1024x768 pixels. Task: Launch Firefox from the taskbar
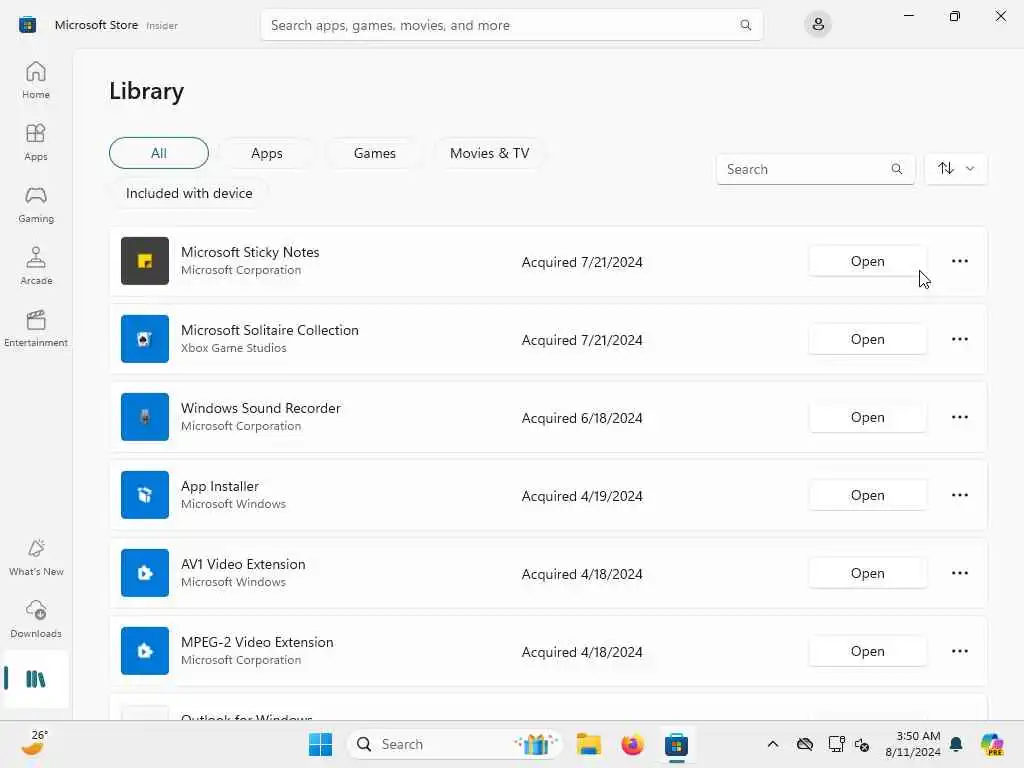tap(632, 744)
